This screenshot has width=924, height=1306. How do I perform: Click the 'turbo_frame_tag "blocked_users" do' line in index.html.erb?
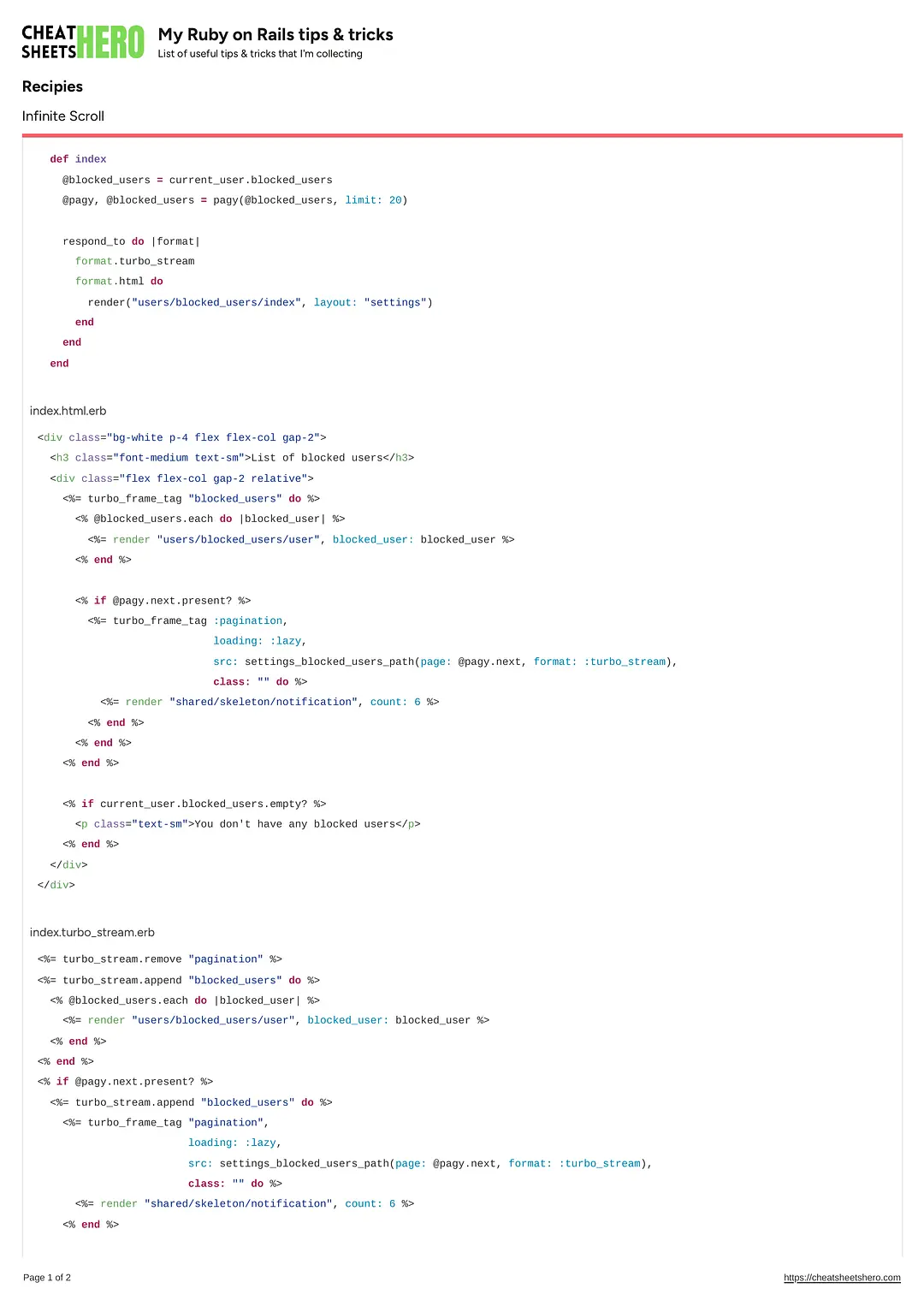191,498
